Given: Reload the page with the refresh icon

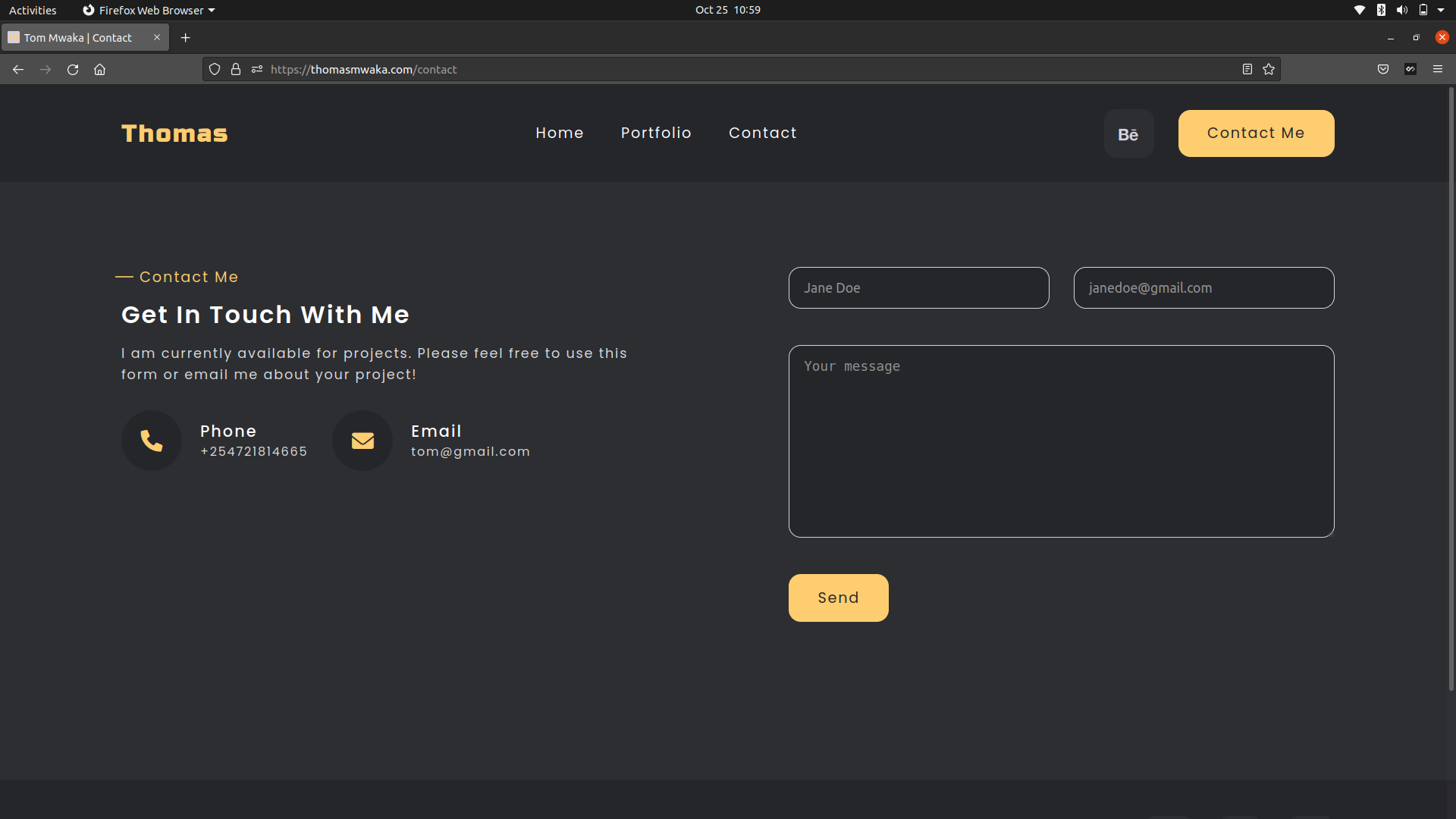Looking at the screenshot, I should [x=73, y=69].
